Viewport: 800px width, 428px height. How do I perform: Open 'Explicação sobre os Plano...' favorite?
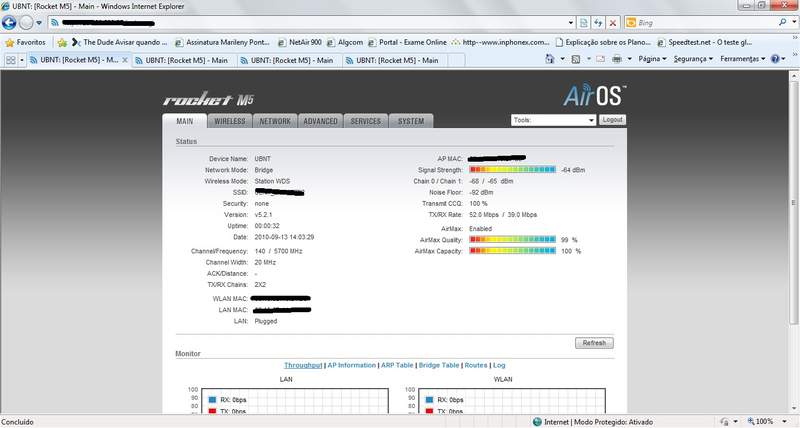click(x=604, y=42)
